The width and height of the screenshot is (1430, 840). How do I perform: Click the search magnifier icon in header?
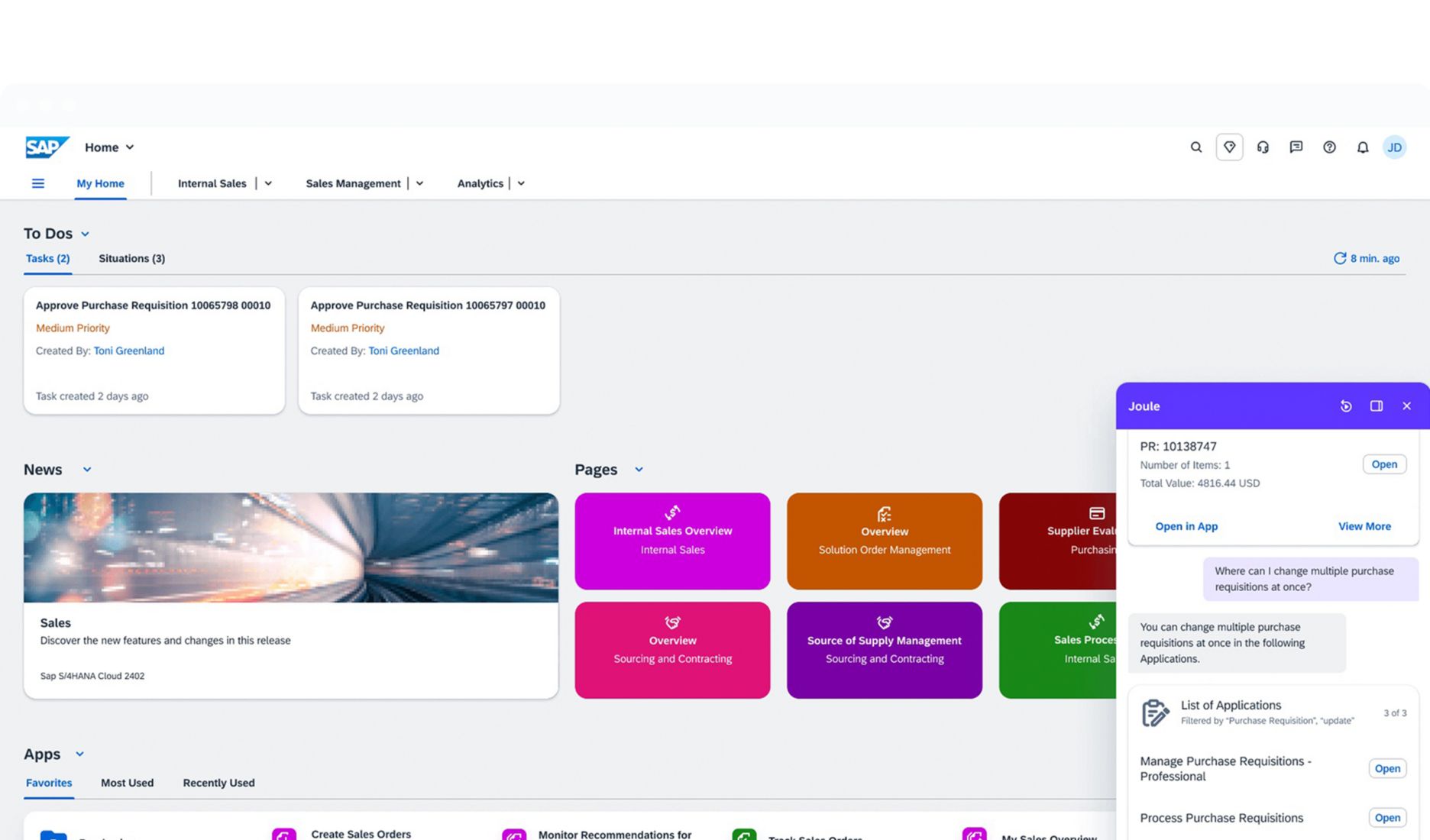(1195, 147)
